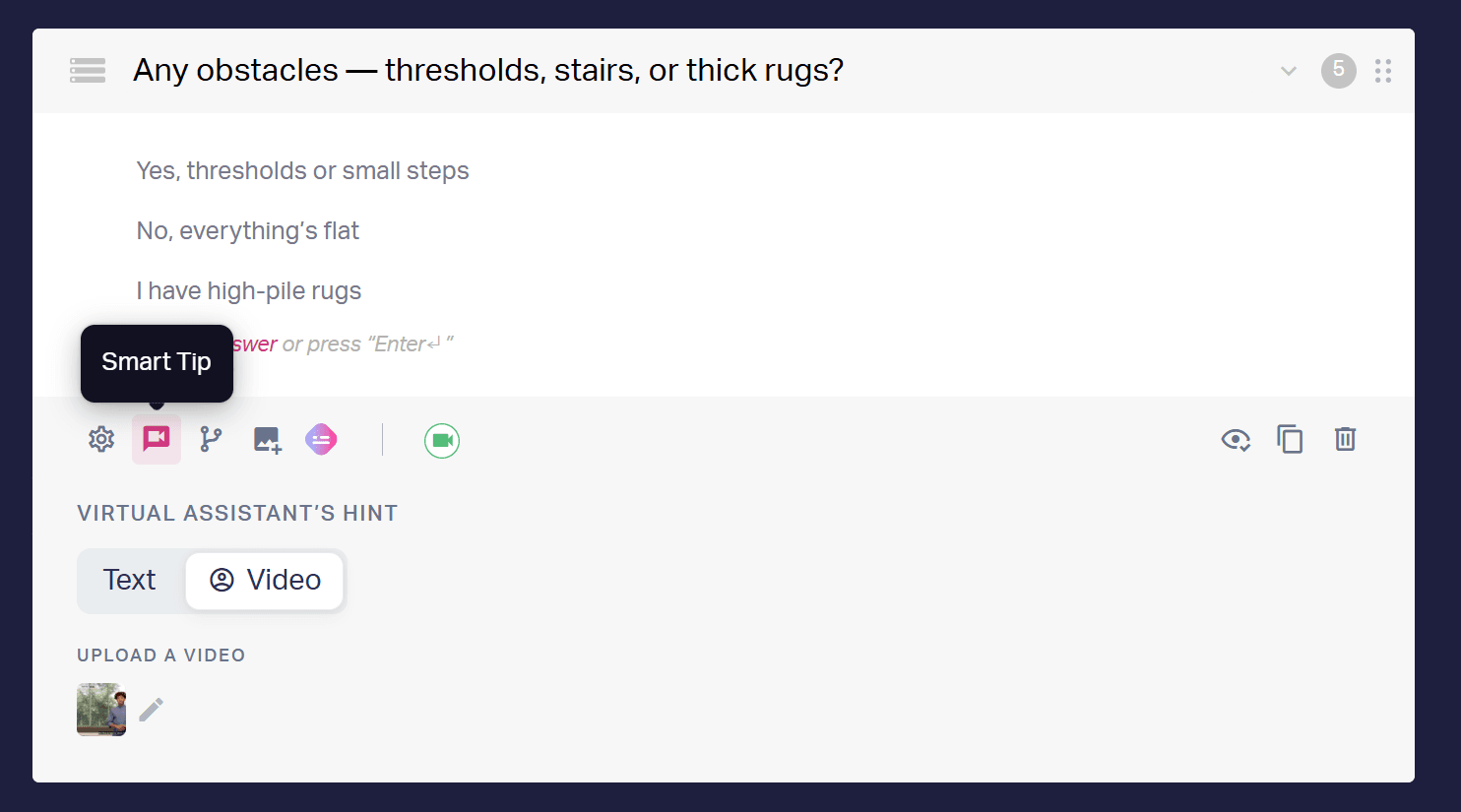
Task: Select the Video hint tab
Action: point(265,580)
